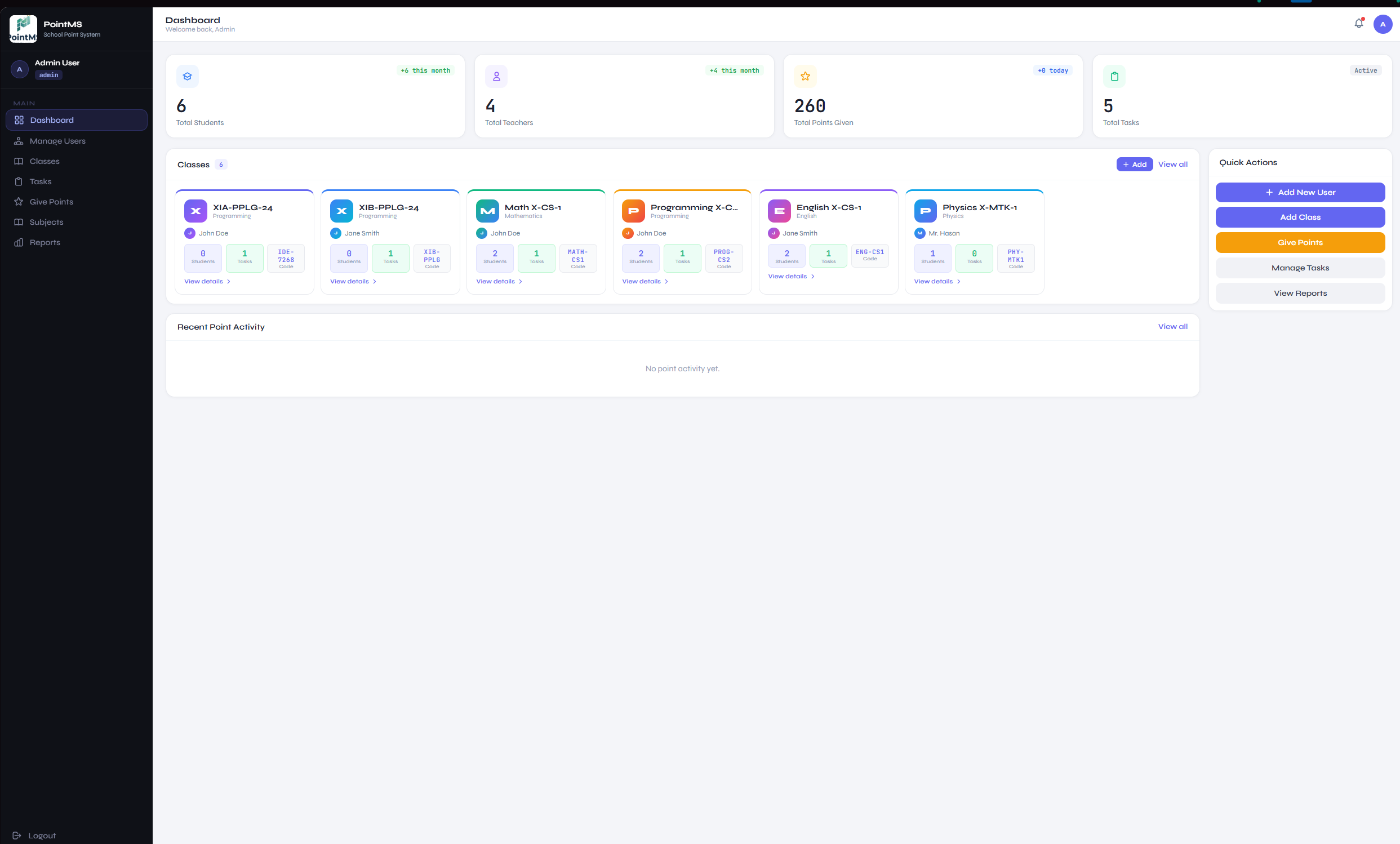Viewport: 1400px width, 844px height.
Task: Click the Add class button
Action: [x=1135, y=165]
